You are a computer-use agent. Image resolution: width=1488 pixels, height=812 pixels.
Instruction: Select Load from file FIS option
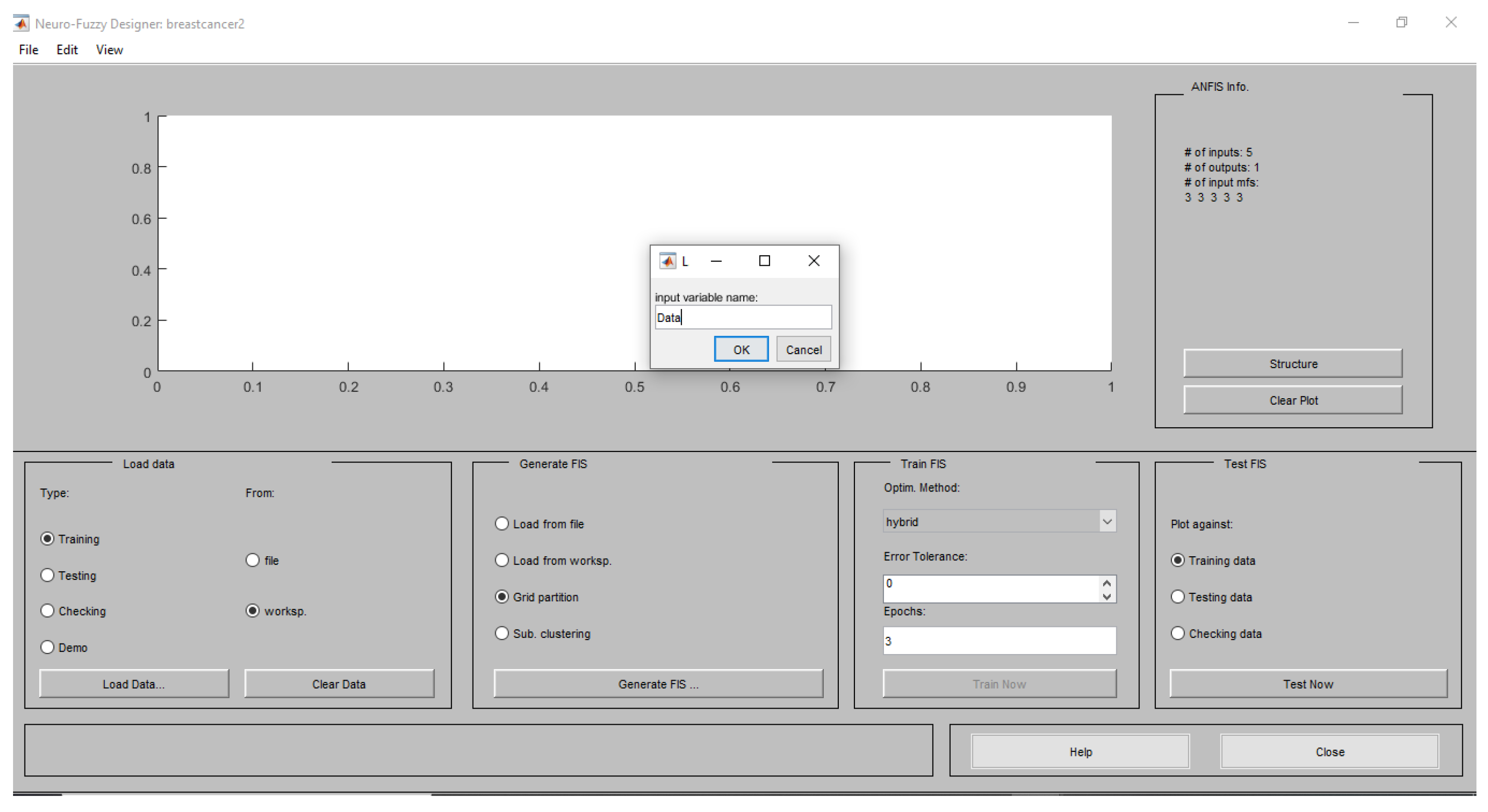[502, 524]
